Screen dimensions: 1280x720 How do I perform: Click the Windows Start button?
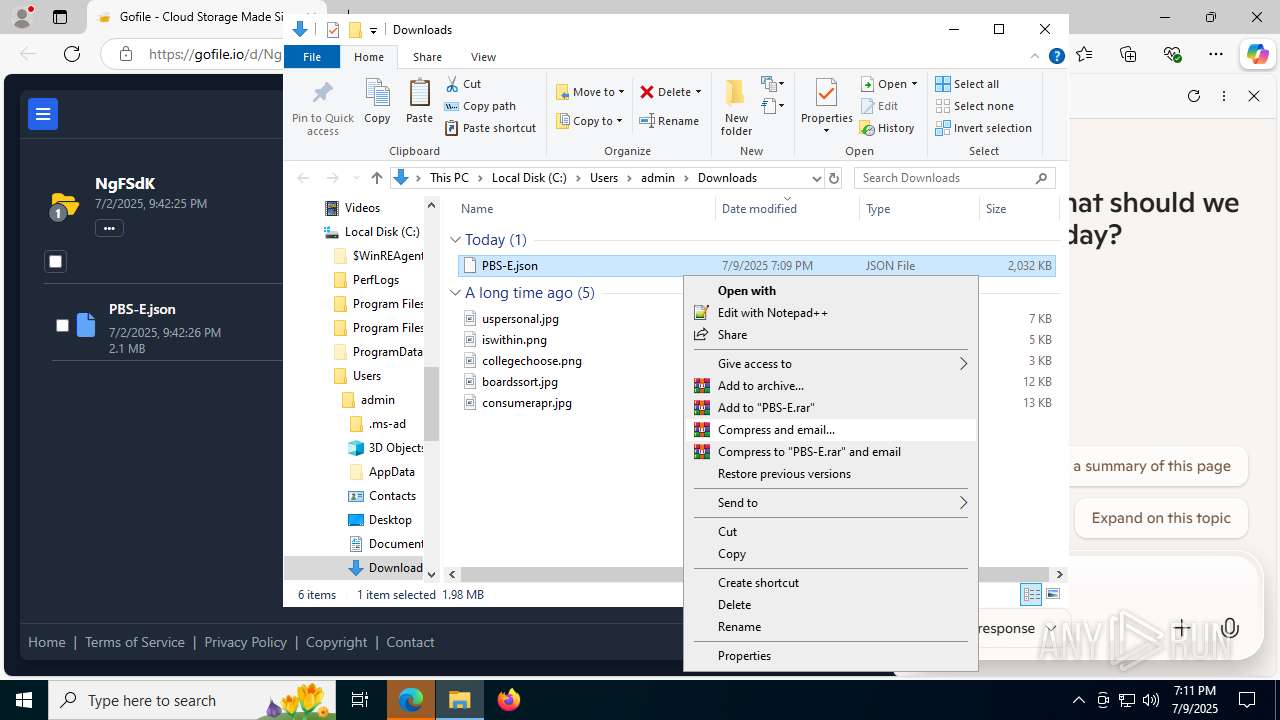click(x=24, y=700)
